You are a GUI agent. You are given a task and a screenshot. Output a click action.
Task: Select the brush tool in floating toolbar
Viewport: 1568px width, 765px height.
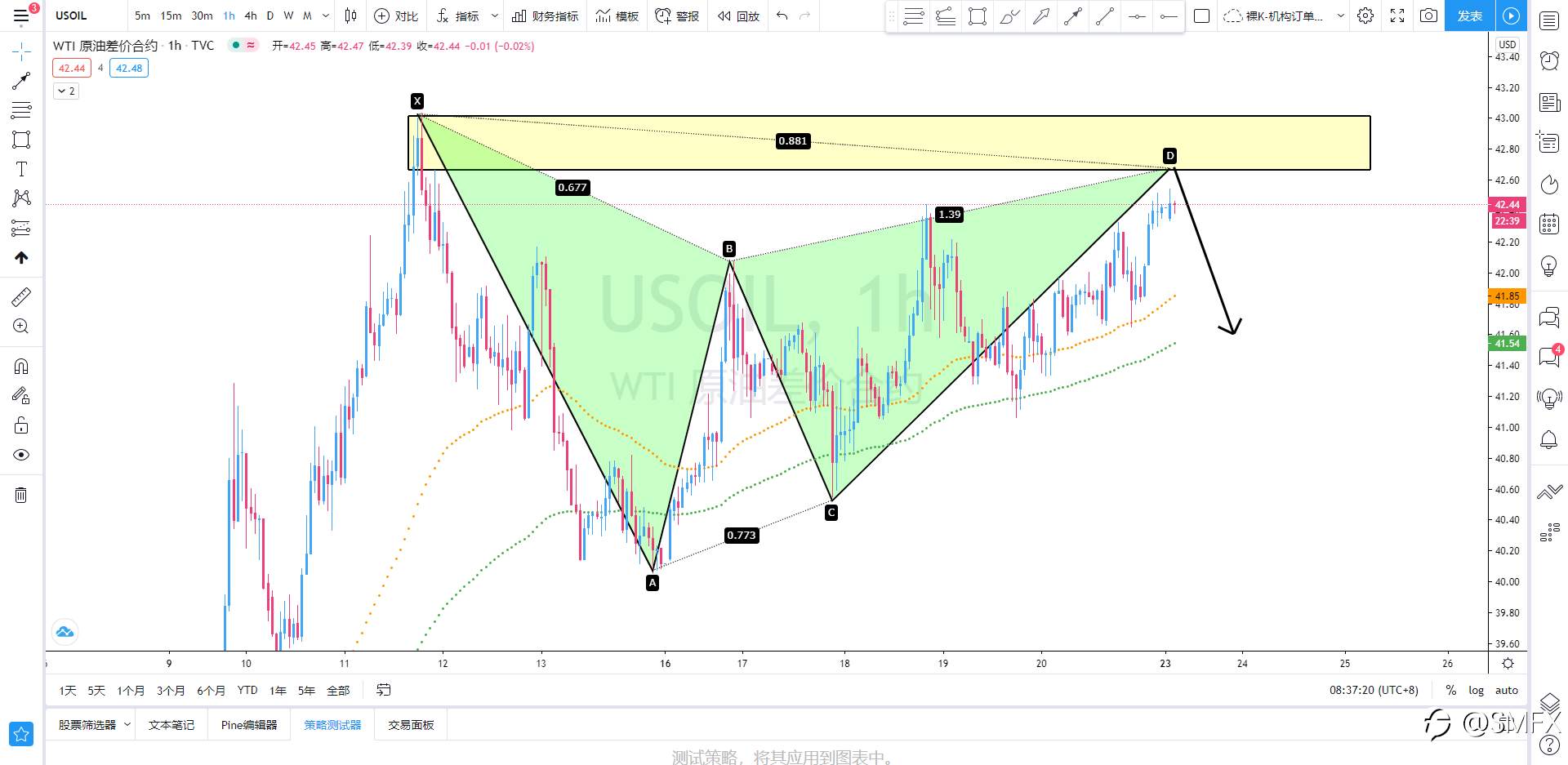point(1009,16)
